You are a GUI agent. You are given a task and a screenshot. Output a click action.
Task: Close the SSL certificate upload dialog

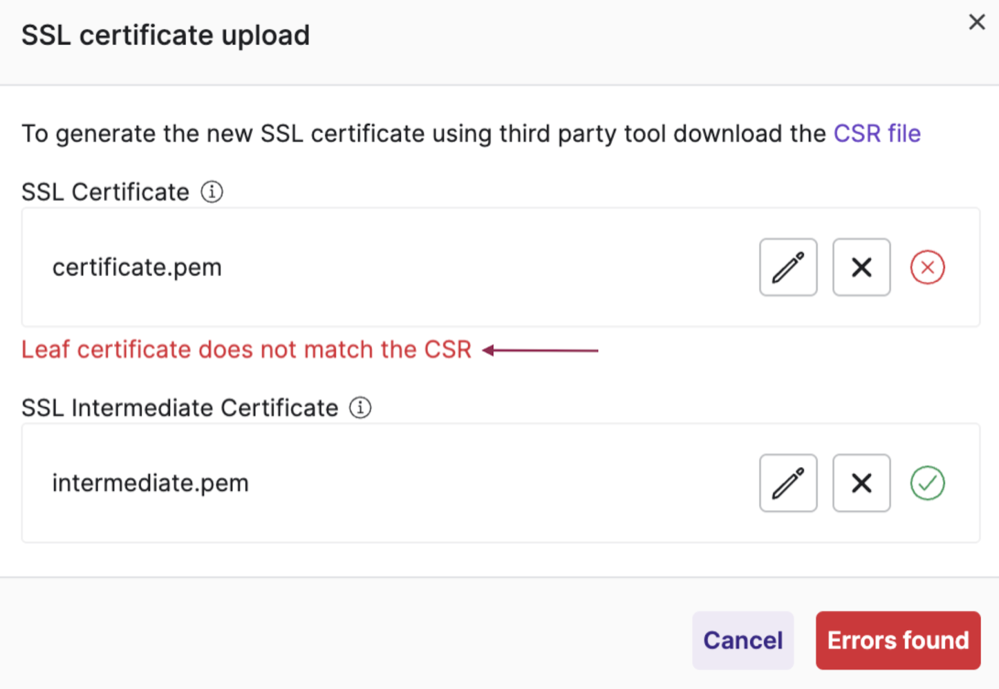pos(977,22)
